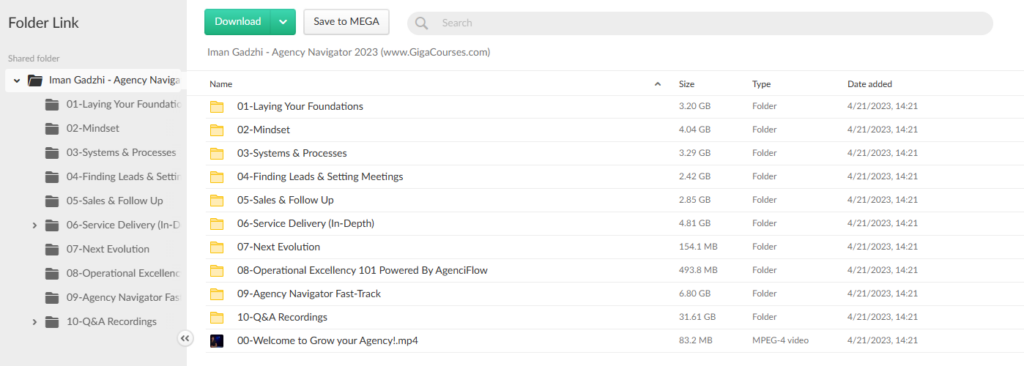Click the 31.61 GB size value
This screenshot has height=366, width=1024.
[697, 318]
